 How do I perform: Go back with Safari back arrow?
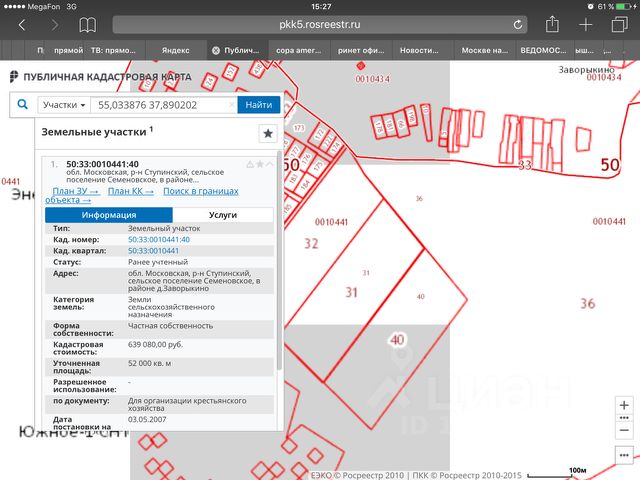(22, 25)
